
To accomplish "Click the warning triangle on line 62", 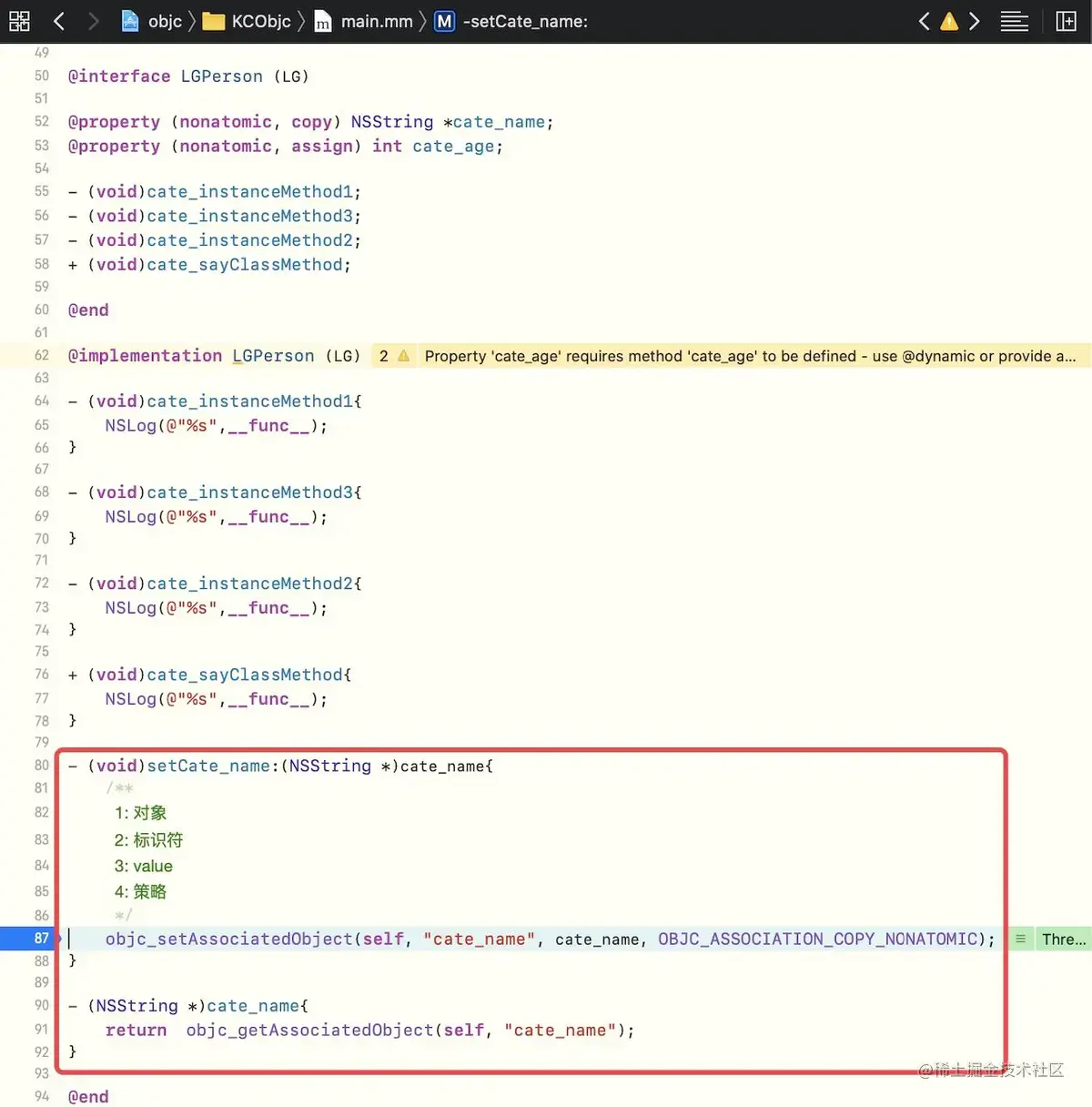I will 403,356.
